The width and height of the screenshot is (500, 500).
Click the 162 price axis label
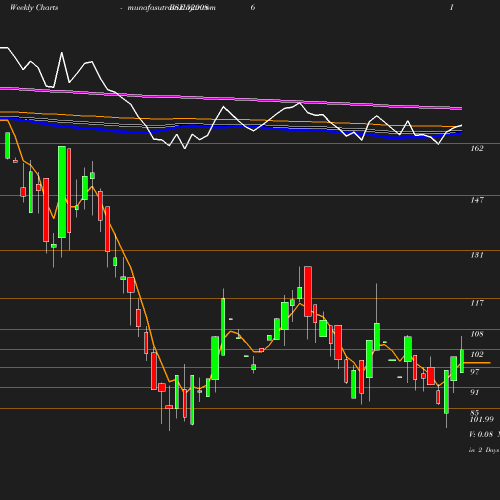point(477,149)
